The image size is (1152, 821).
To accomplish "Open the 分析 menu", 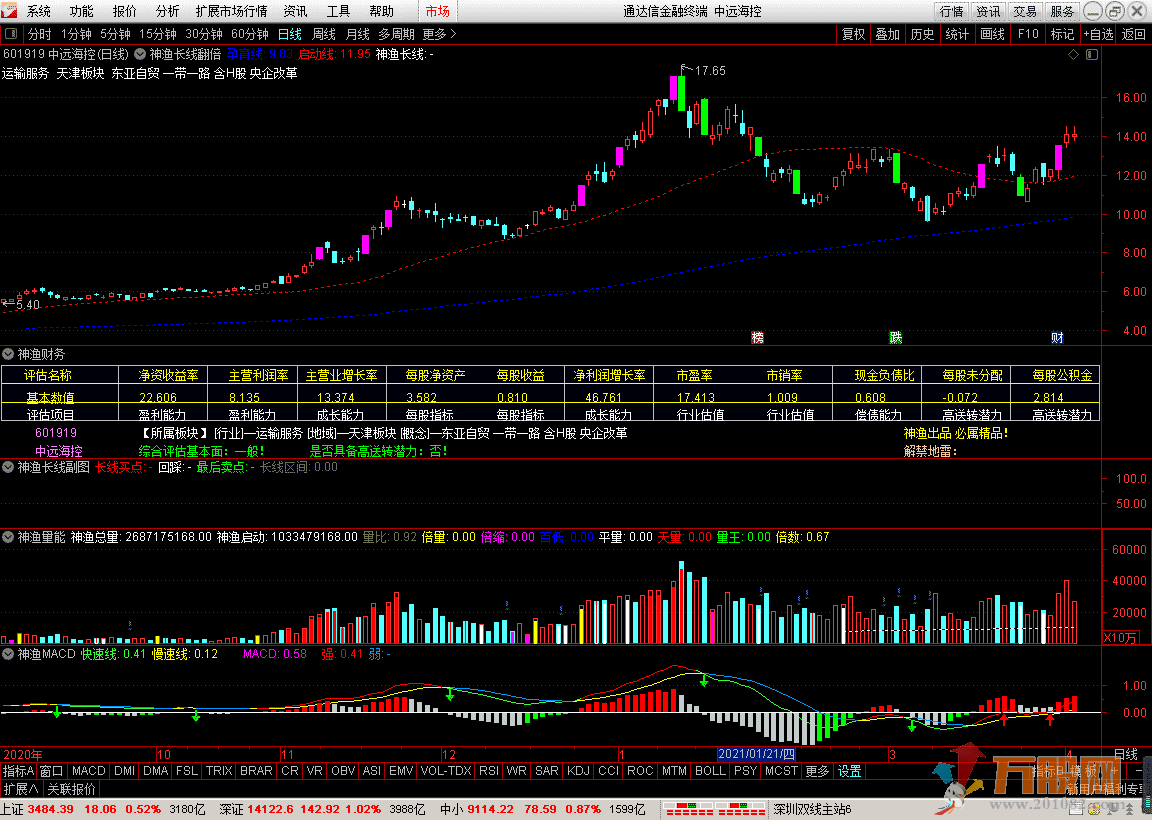I will coord(167,11).
